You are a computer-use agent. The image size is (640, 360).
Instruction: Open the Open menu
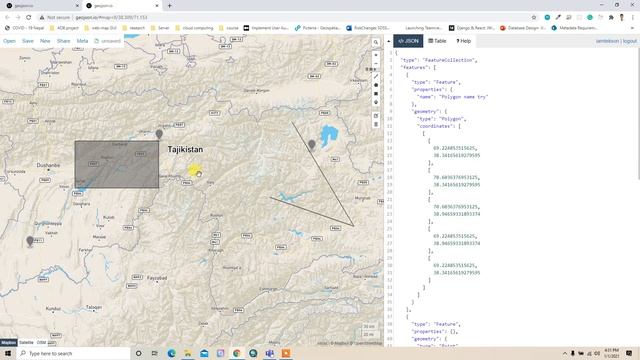[x=9, y=41]
